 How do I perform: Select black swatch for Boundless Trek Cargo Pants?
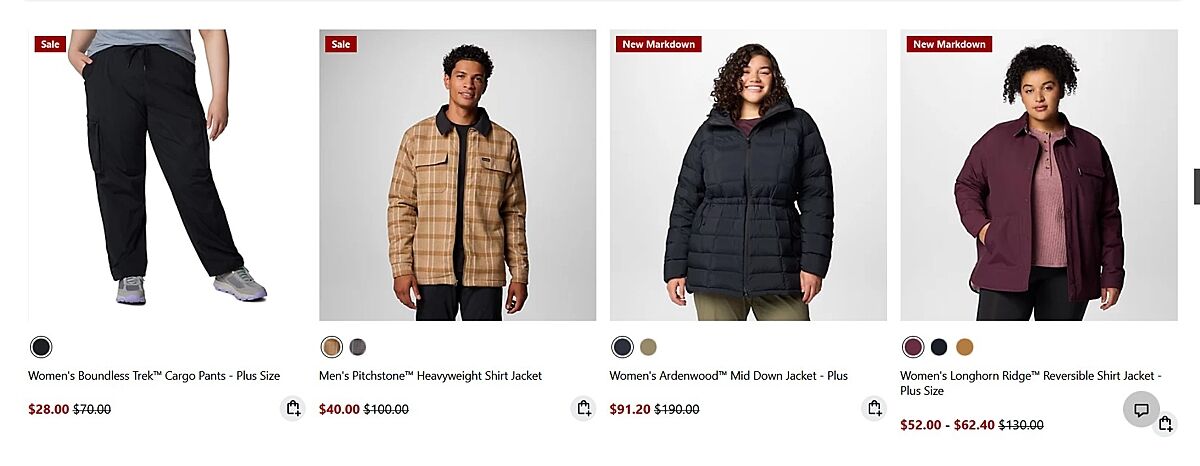tap(41, 347)
